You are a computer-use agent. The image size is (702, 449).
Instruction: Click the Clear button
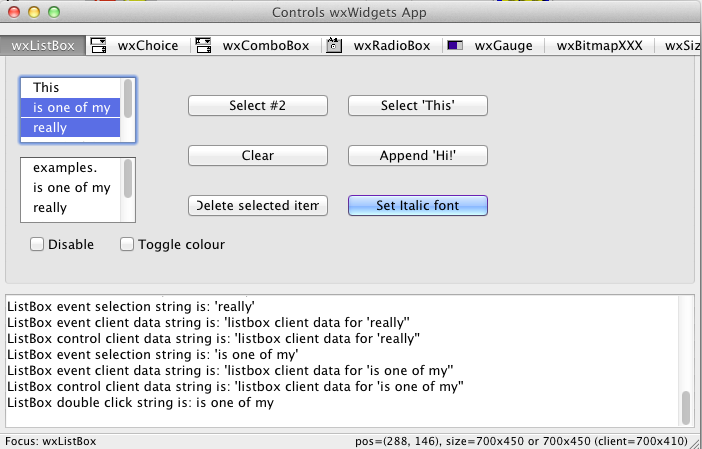(258, 156)
